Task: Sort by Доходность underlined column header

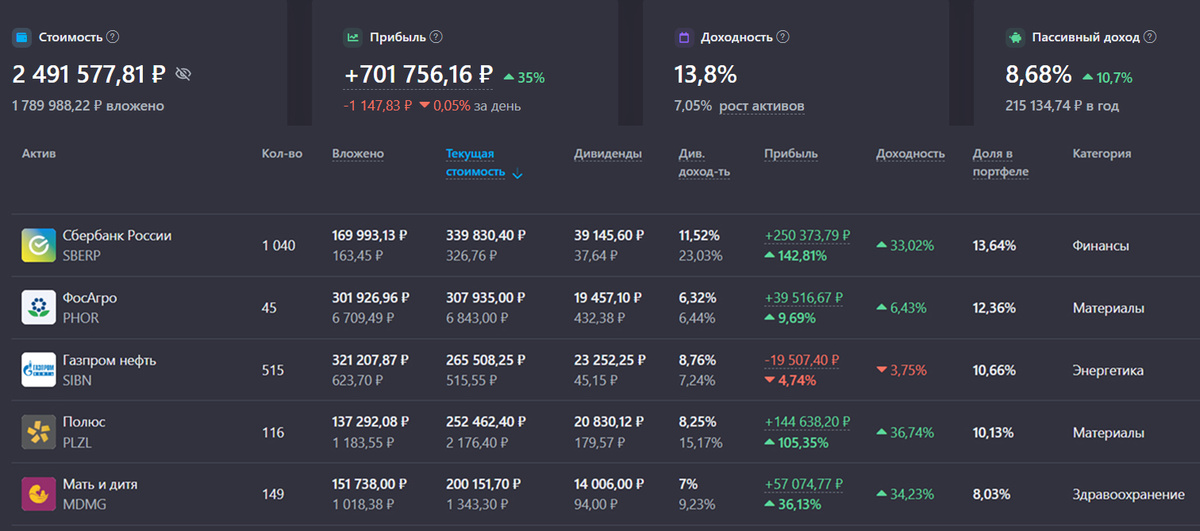Action: [910, 154]
